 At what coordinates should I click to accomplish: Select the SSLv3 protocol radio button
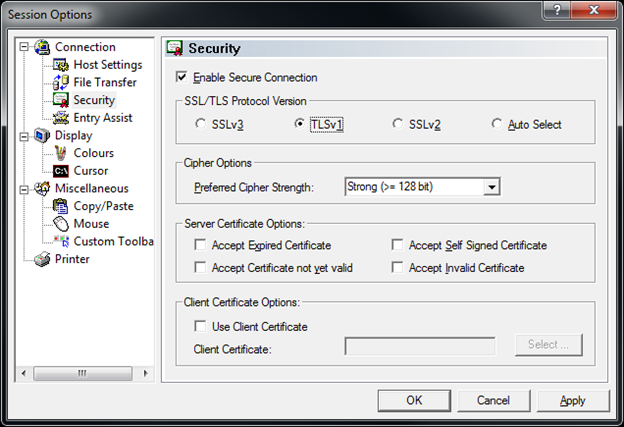click(200, 125)
